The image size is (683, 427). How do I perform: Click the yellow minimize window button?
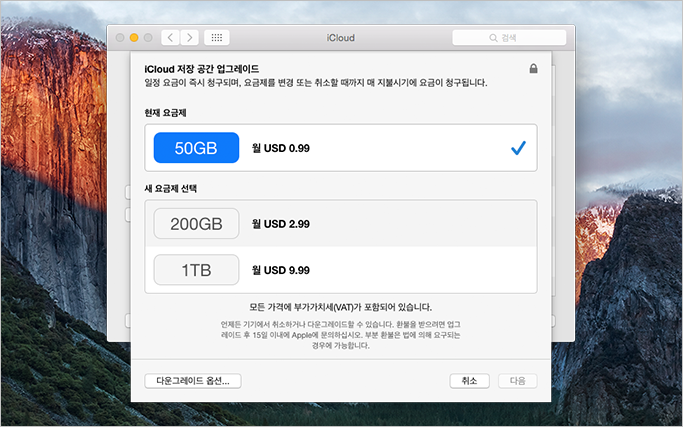pos(134,37)
